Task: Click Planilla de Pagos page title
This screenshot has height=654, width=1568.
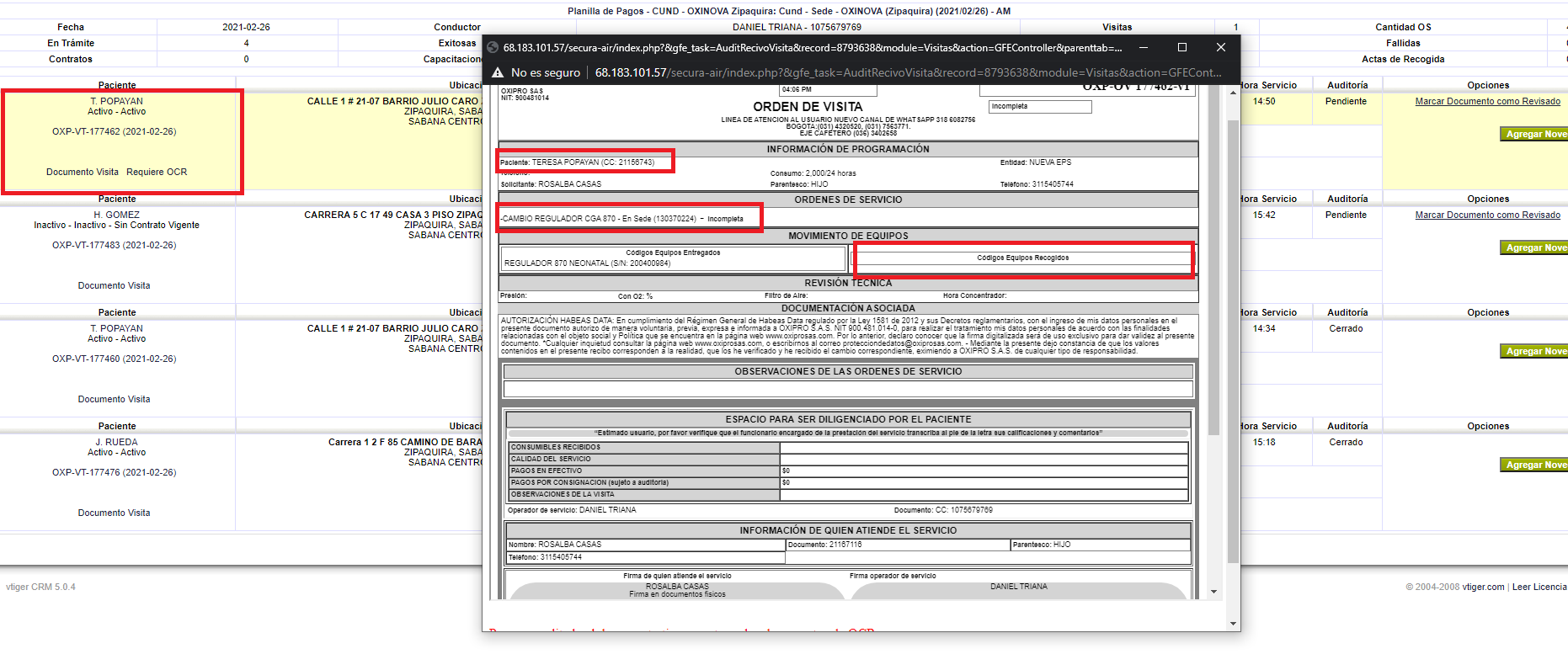Action: pyautogui.click(x=789, y=11)
